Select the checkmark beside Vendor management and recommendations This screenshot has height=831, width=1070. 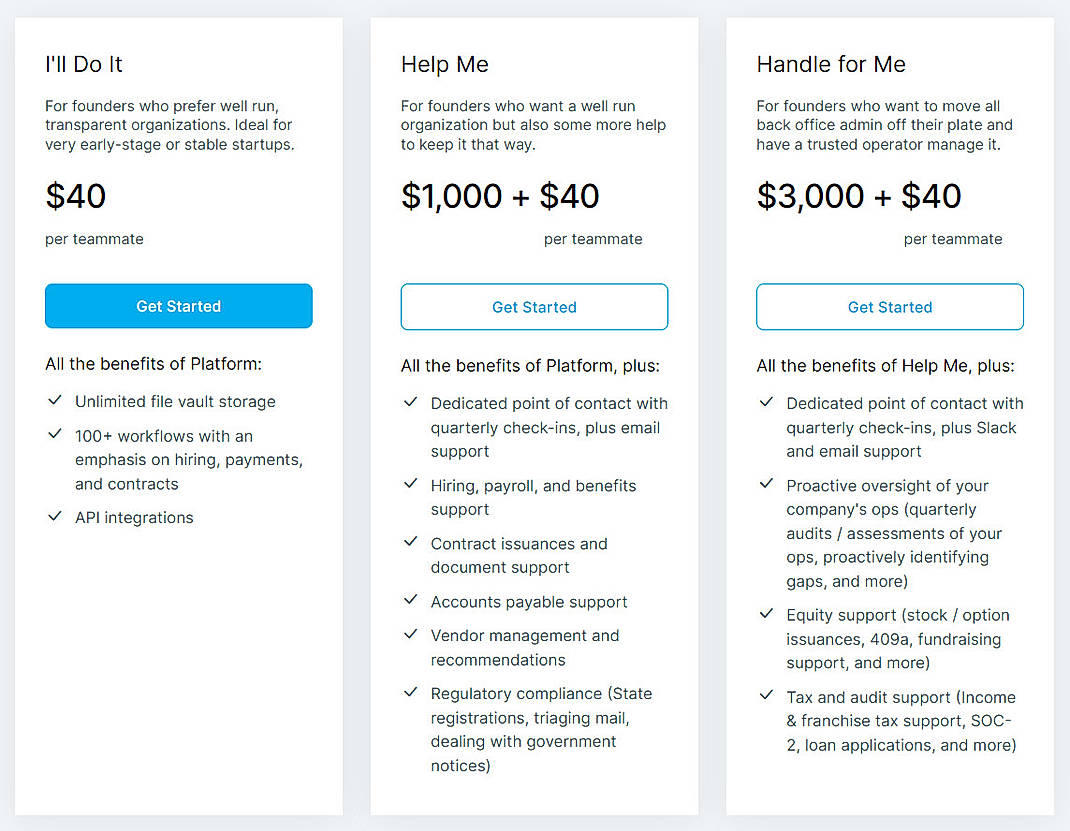point(411,634)
